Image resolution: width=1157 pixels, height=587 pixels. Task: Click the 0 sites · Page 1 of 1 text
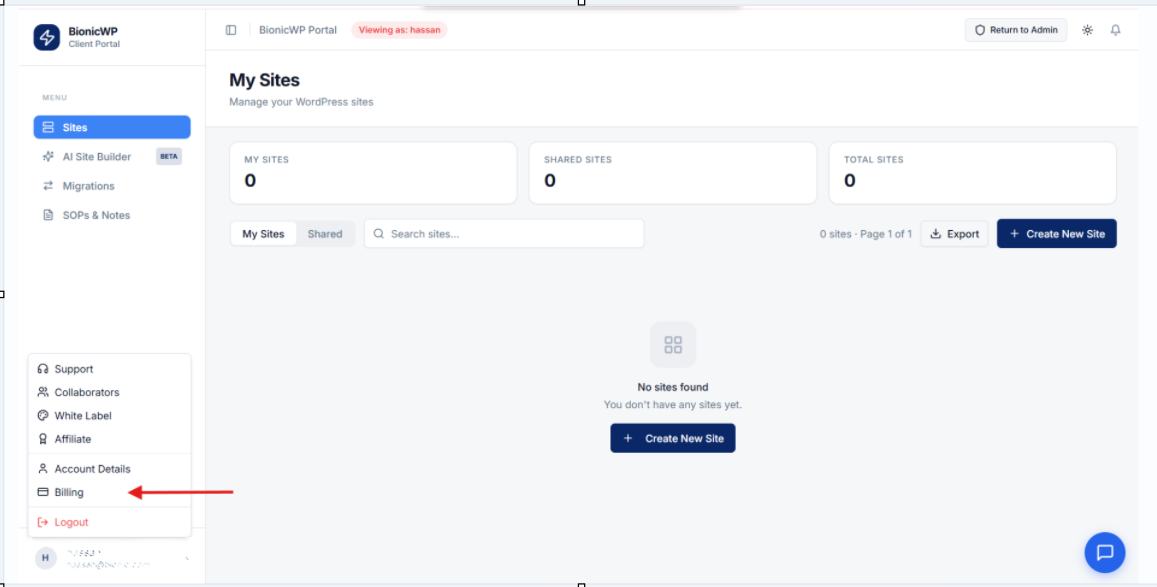tap(866, 234)
